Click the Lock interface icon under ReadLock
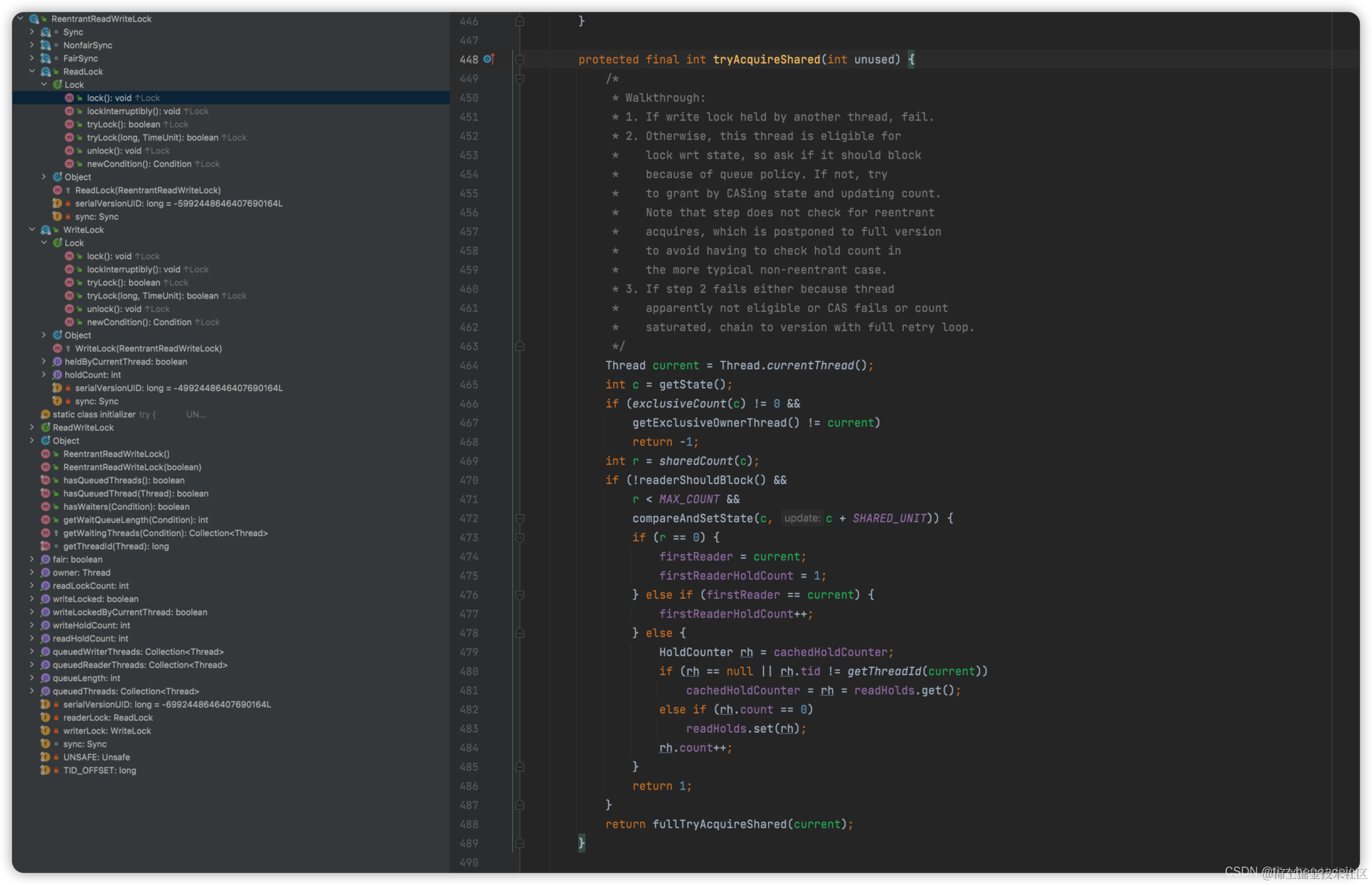The width and height of the screenshot is (1372, 885). pos(57,85)
